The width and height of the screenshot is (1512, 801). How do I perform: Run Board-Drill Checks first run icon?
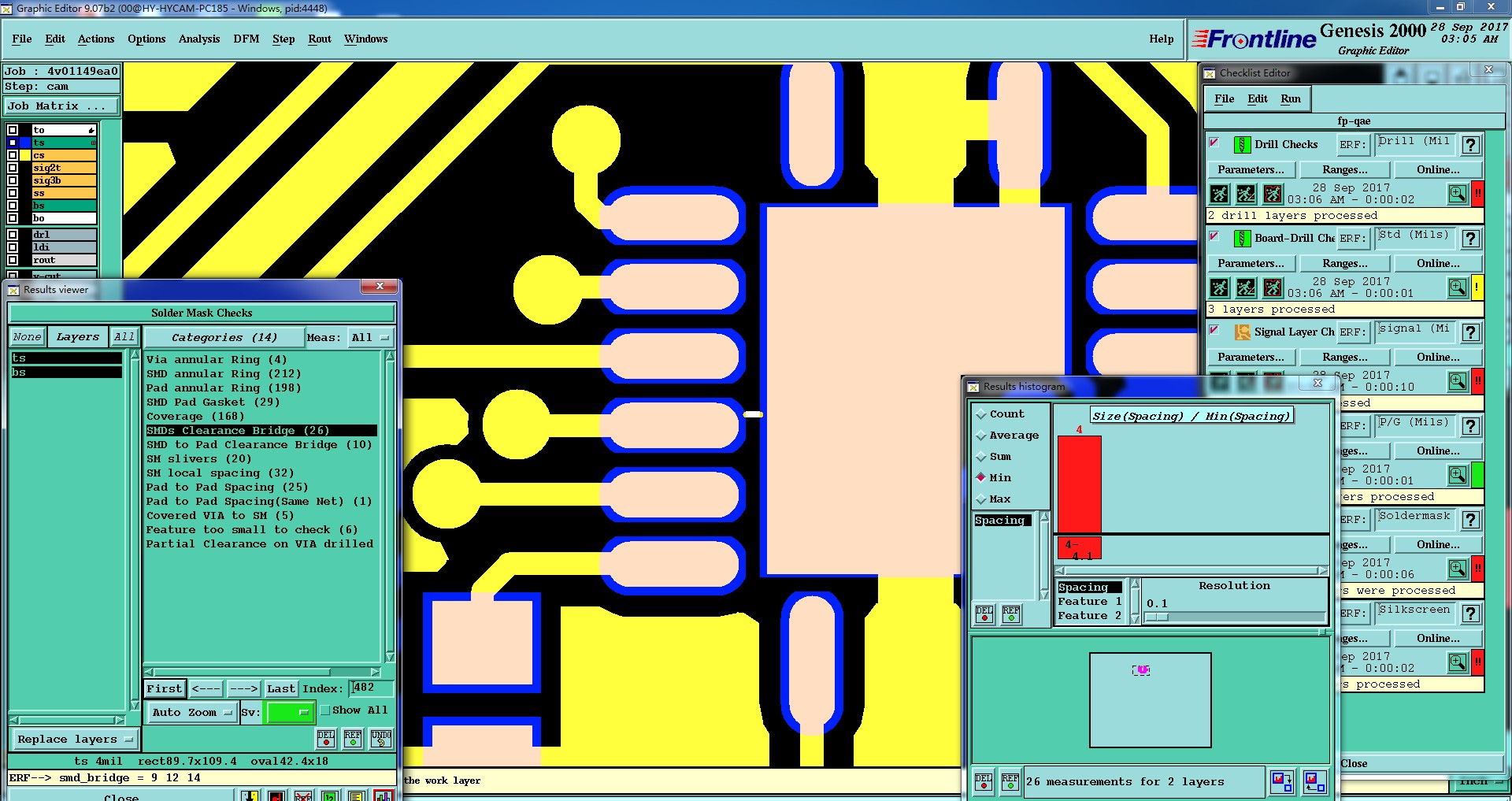1219,287
